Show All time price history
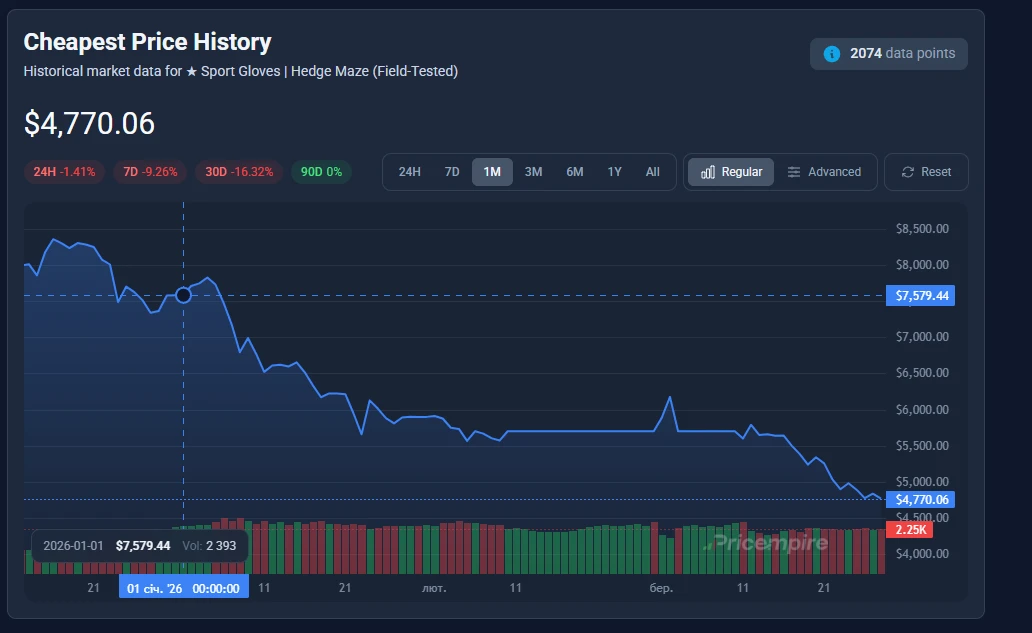This screenshot has width=1032, height=633. tap(653, 172)
